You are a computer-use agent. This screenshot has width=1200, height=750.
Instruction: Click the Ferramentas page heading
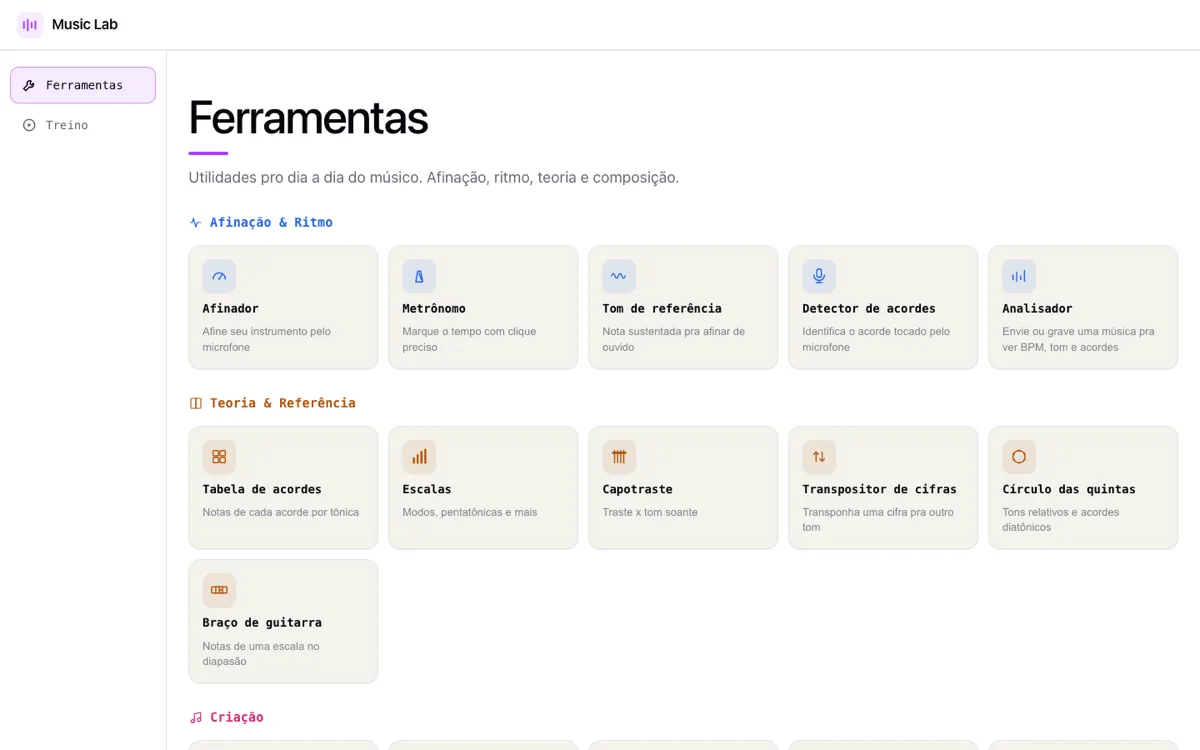point(308,118)
